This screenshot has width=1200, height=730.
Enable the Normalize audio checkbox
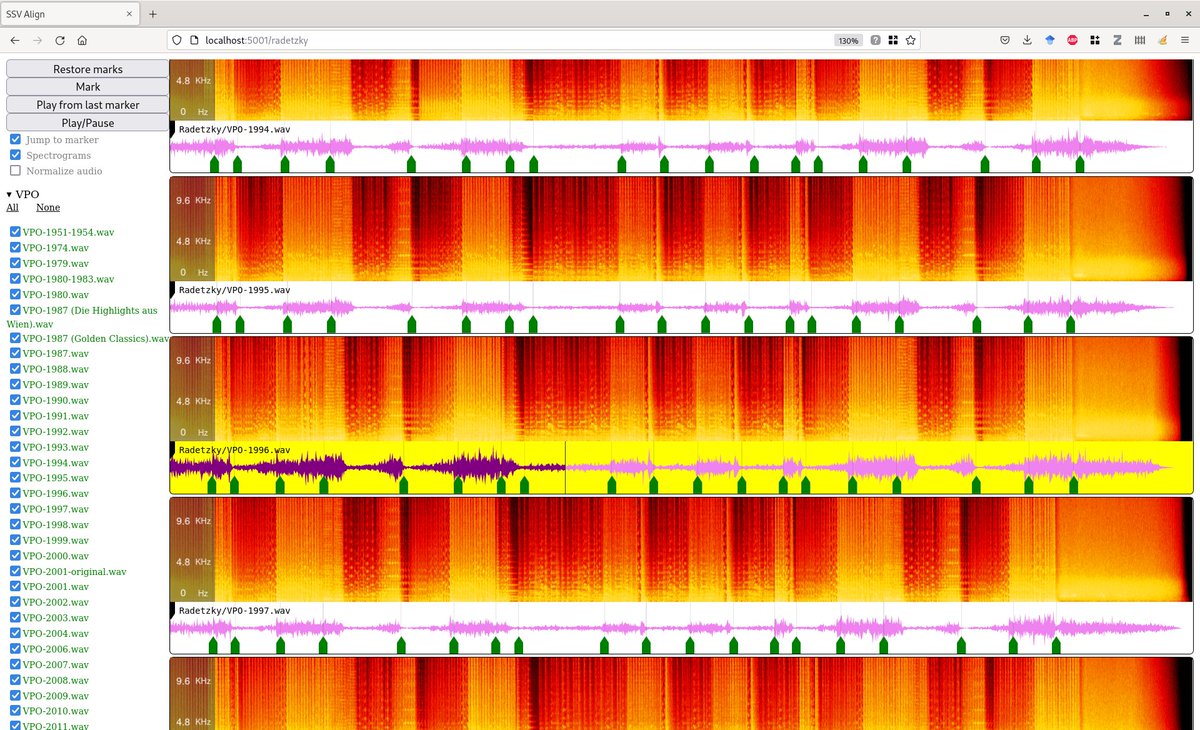15,171
